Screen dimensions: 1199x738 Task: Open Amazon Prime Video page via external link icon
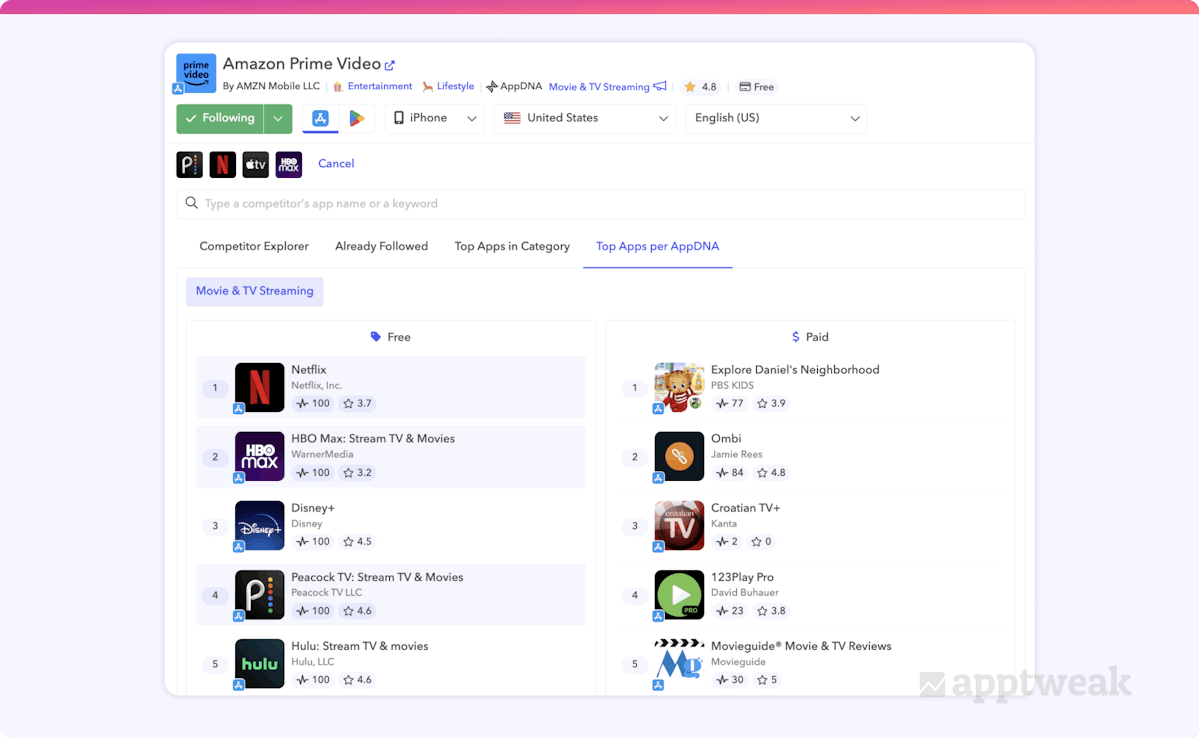[388, 62]
